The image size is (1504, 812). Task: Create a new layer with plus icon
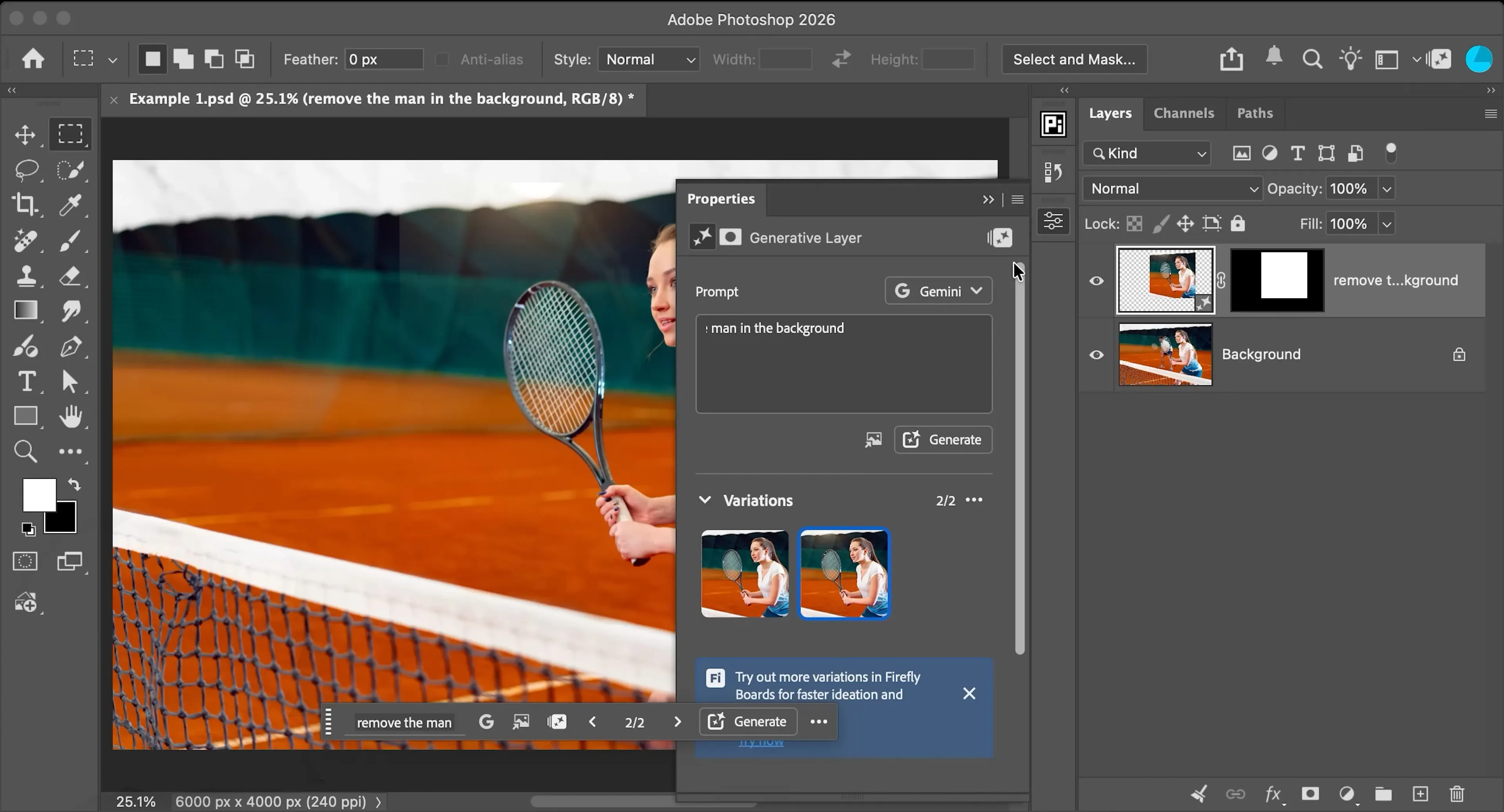point(1420,794)
